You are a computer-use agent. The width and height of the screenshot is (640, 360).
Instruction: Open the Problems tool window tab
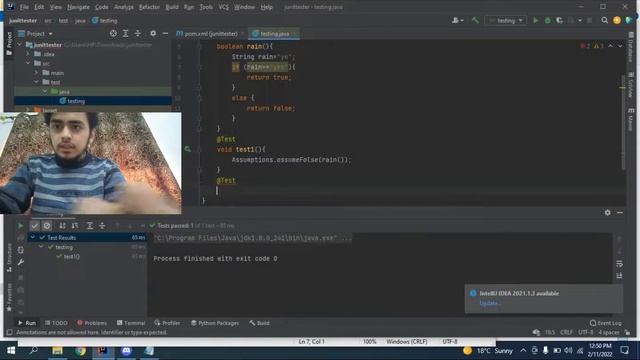point(92,323)
